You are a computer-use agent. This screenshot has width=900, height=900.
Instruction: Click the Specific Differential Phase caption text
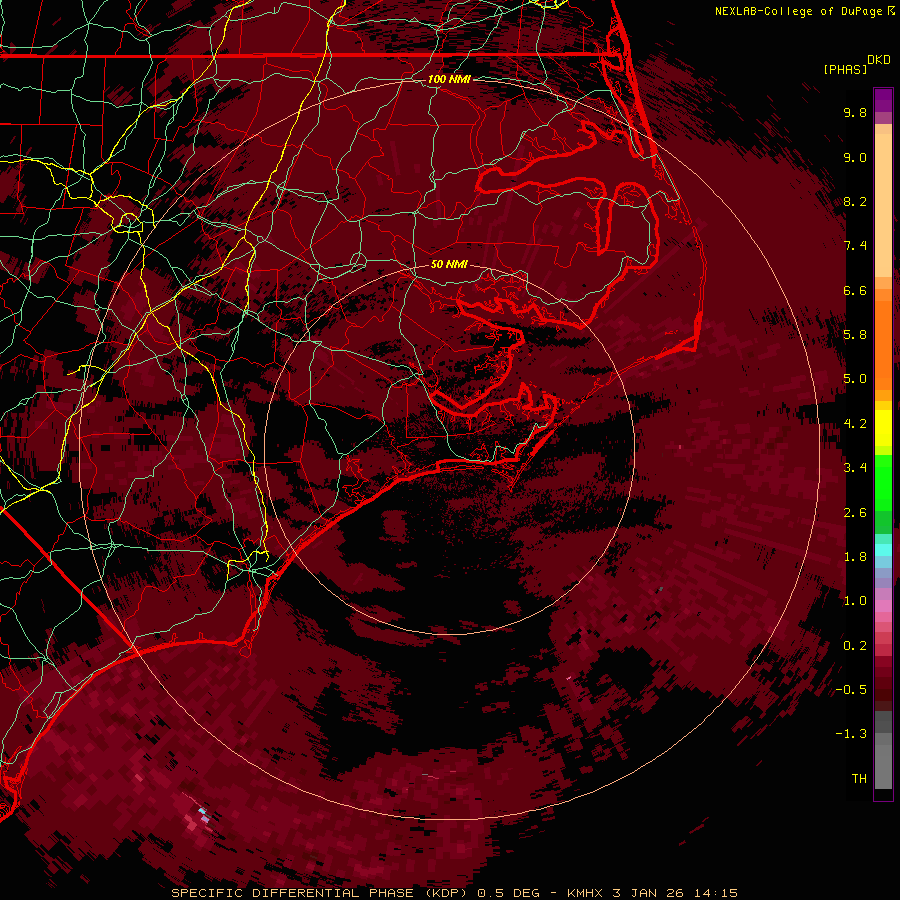pos(455,893)
